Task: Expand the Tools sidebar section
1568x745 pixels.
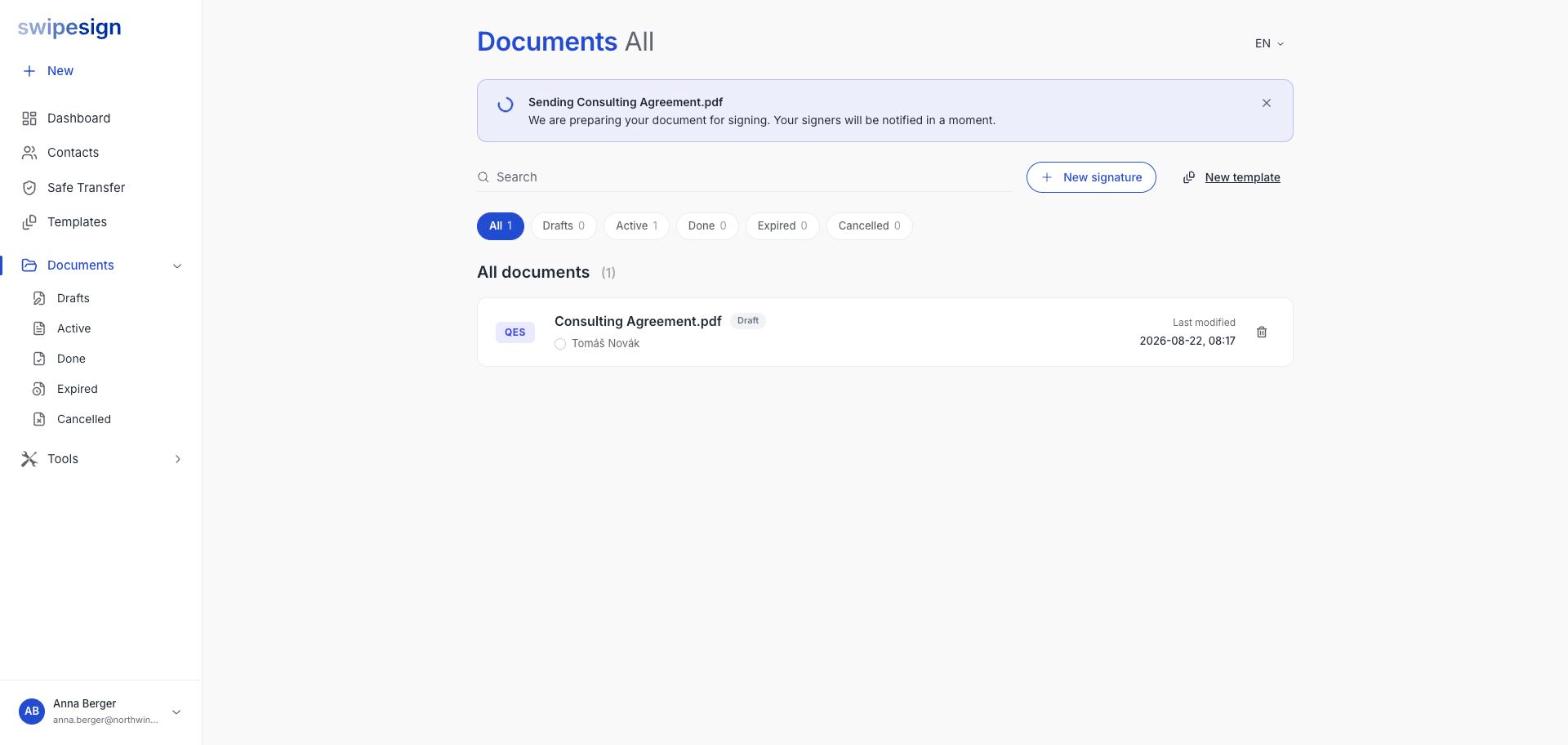Action: 177,459
